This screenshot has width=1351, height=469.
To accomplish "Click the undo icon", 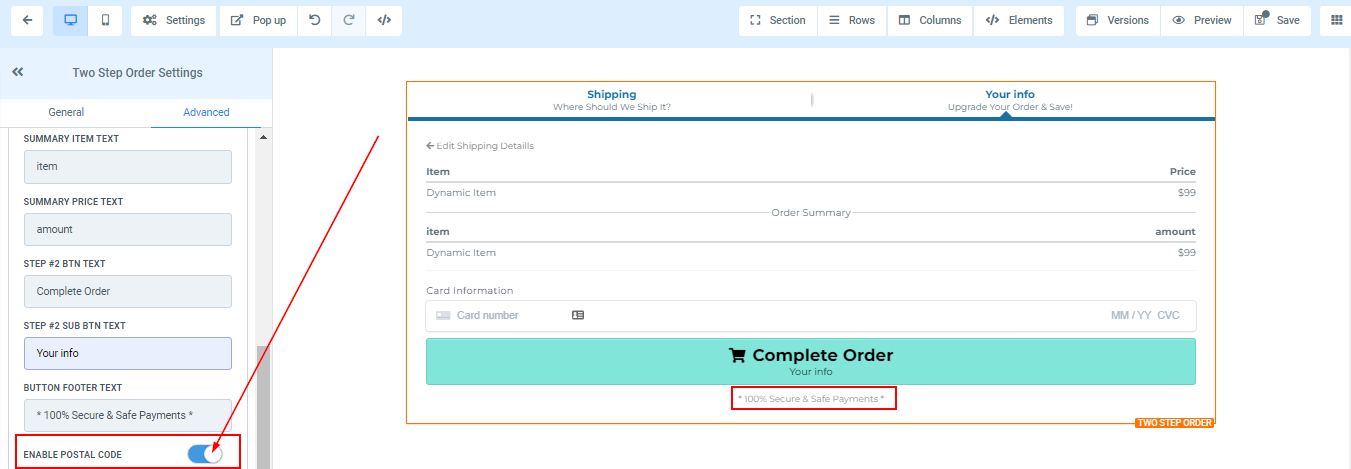I will 315,20.
